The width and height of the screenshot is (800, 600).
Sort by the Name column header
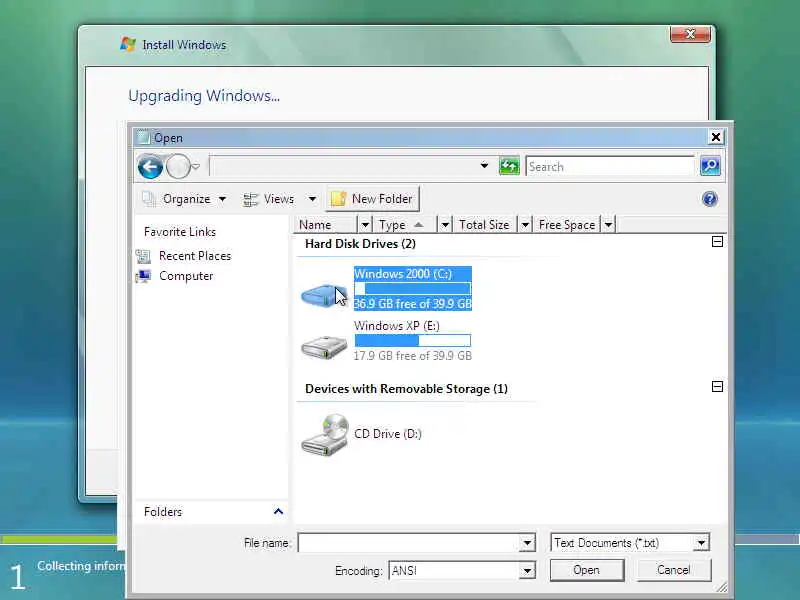326,224
